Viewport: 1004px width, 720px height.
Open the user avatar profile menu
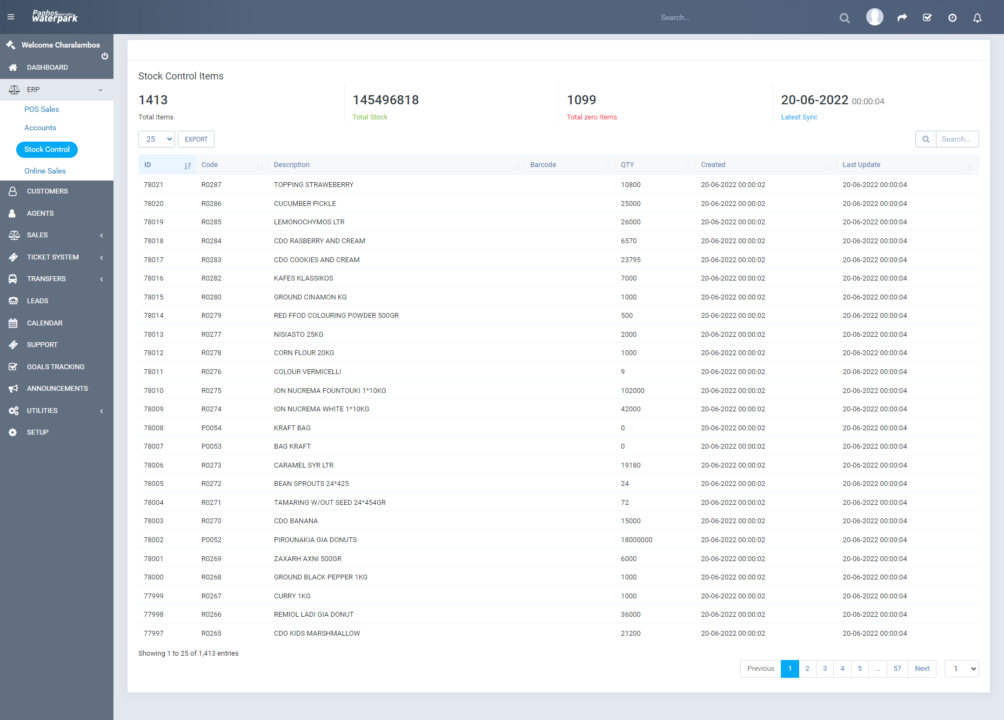tap(875, 17)
